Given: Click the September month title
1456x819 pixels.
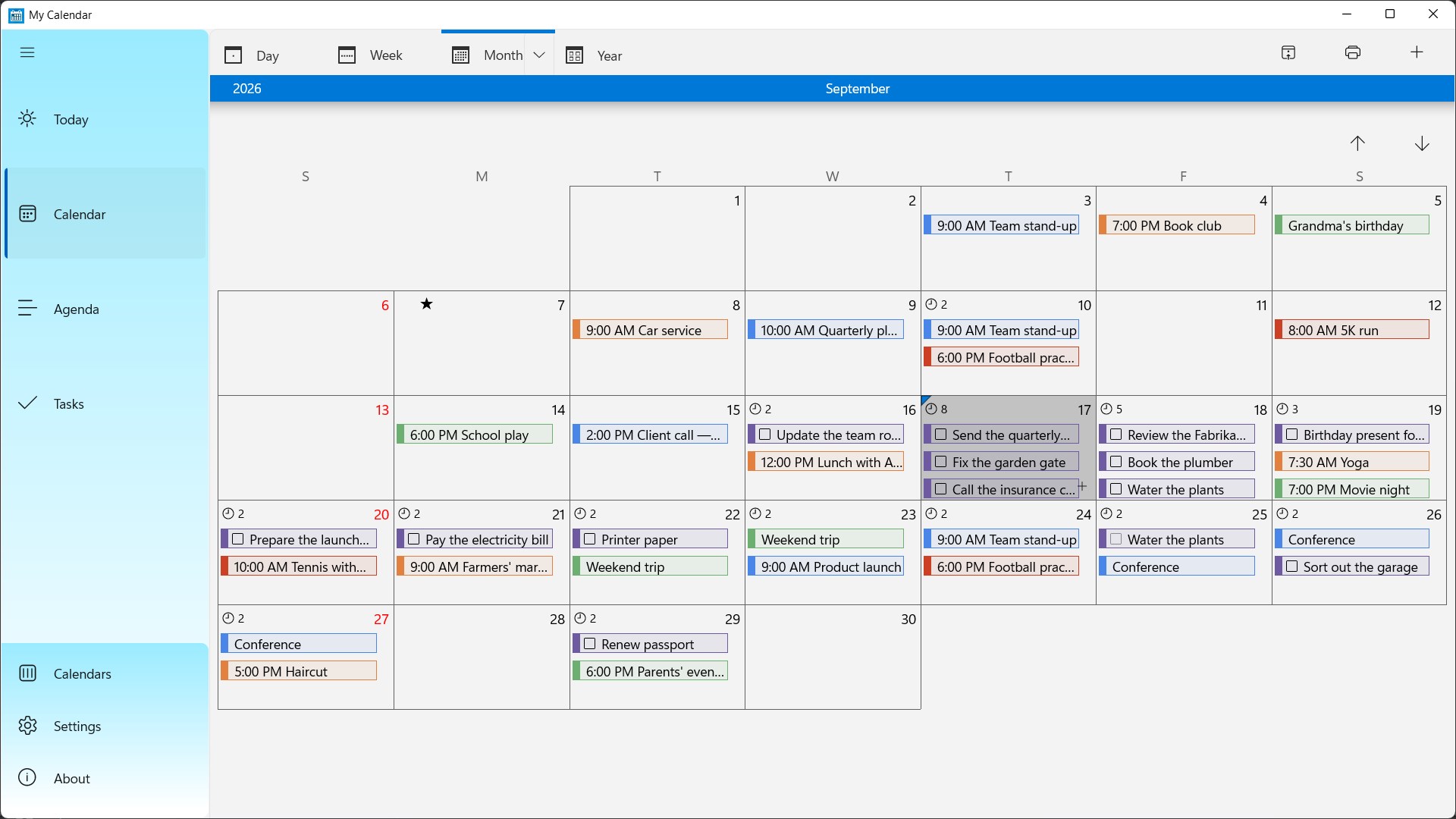Looking at the screenshot, I should tap(858, 89).
